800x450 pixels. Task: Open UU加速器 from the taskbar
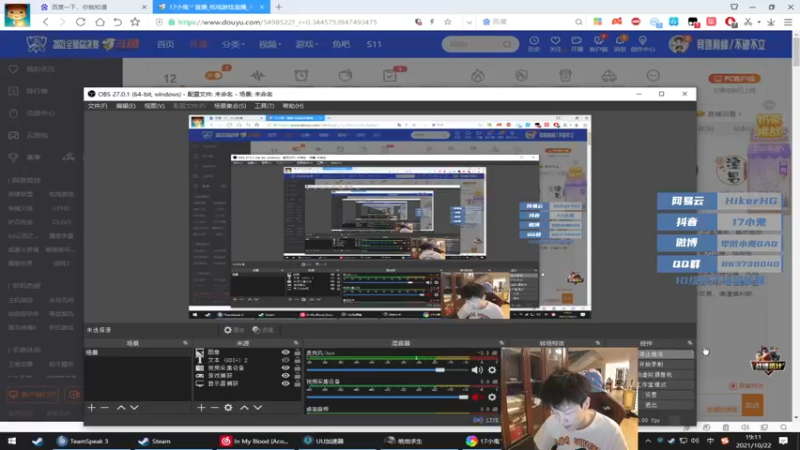click(x=324, y=441)
